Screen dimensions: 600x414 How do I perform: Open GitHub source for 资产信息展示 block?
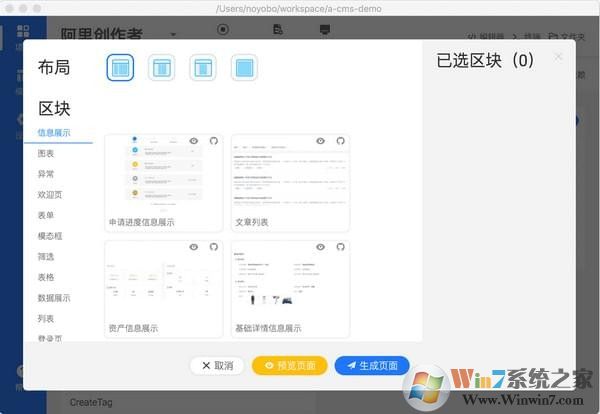pyautogui.click(x=214, y=247)
